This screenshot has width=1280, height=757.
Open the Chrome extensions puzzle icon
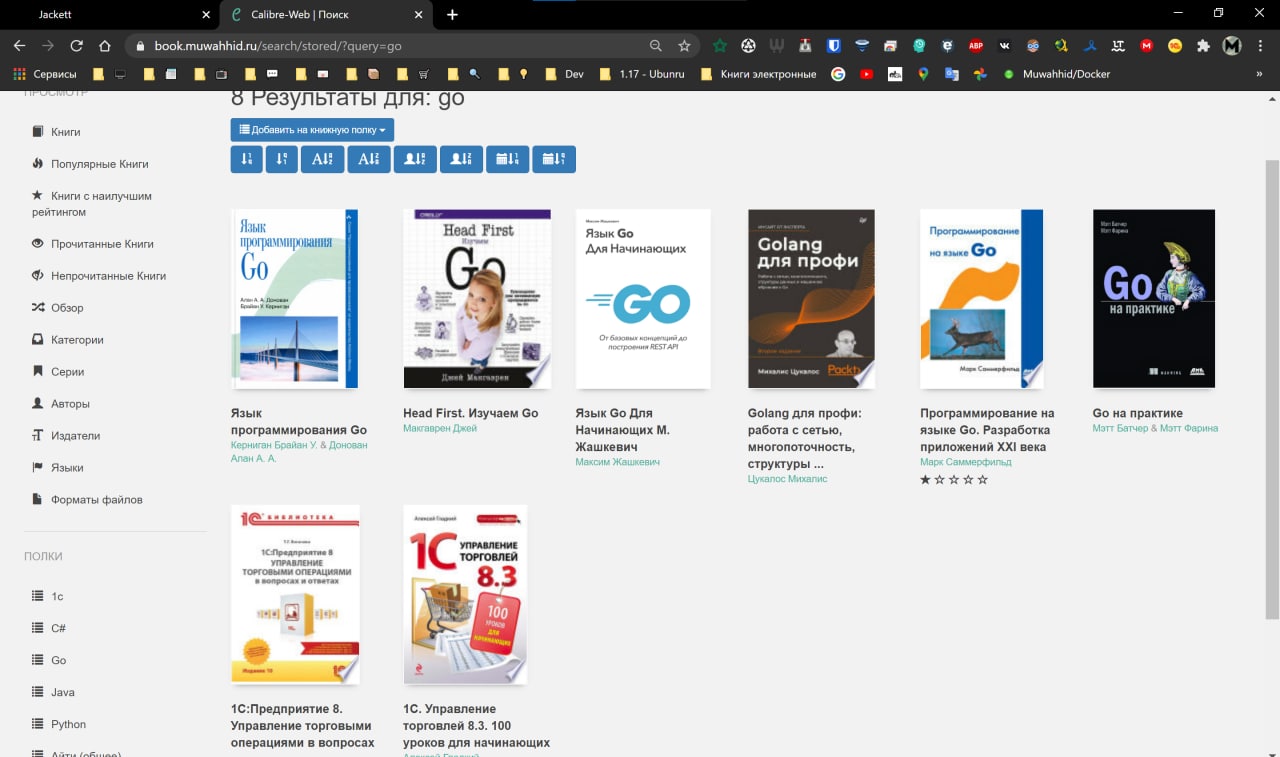point(1203,46)
